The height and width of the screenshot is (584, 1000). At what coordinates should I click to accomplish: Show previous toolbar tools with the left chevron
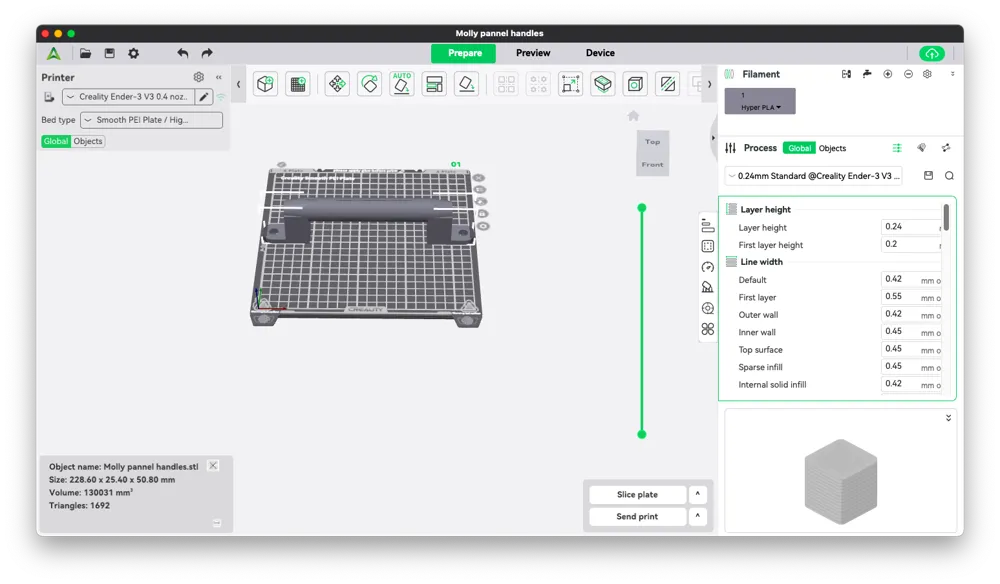tap(239, 84)
